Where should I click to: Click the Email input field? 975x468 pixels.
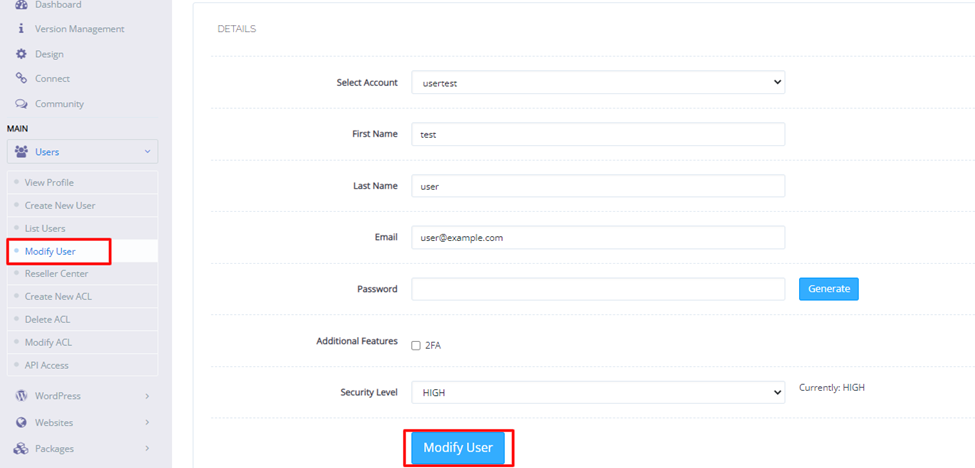(x=598, y=237)
